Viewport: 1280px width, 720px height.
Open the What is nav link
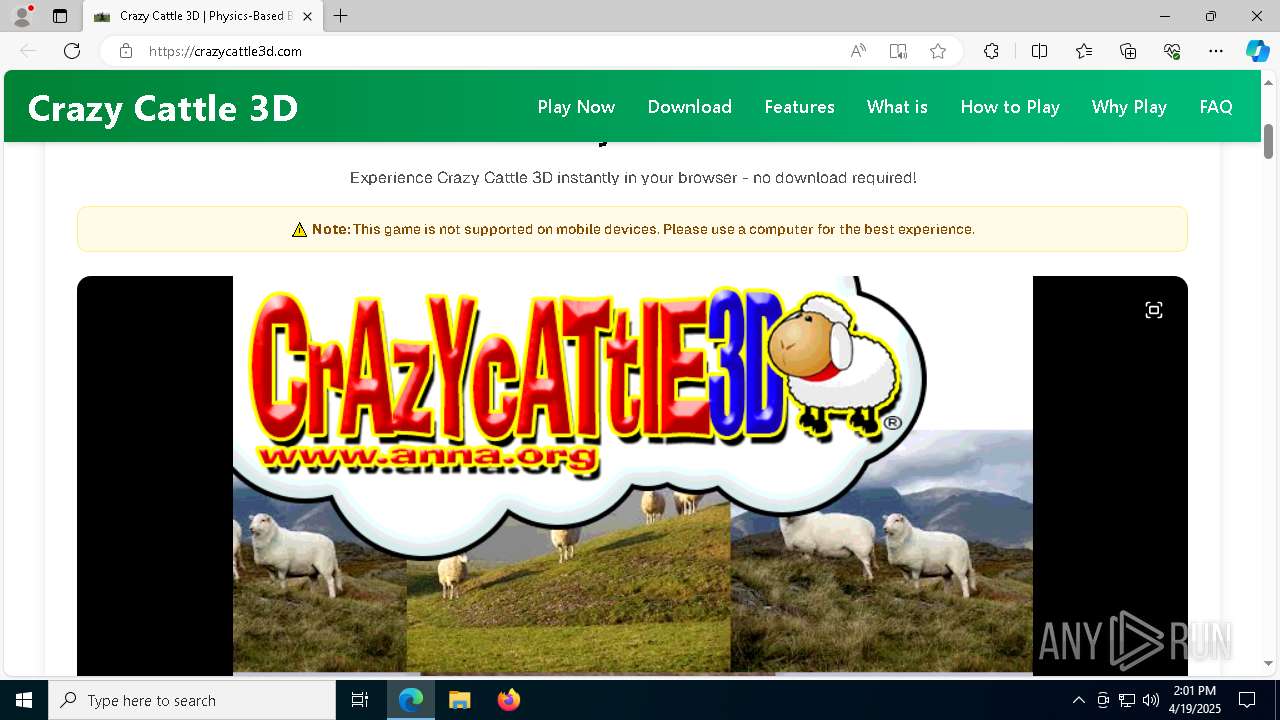pyautogui.click(x=897, y=107)
